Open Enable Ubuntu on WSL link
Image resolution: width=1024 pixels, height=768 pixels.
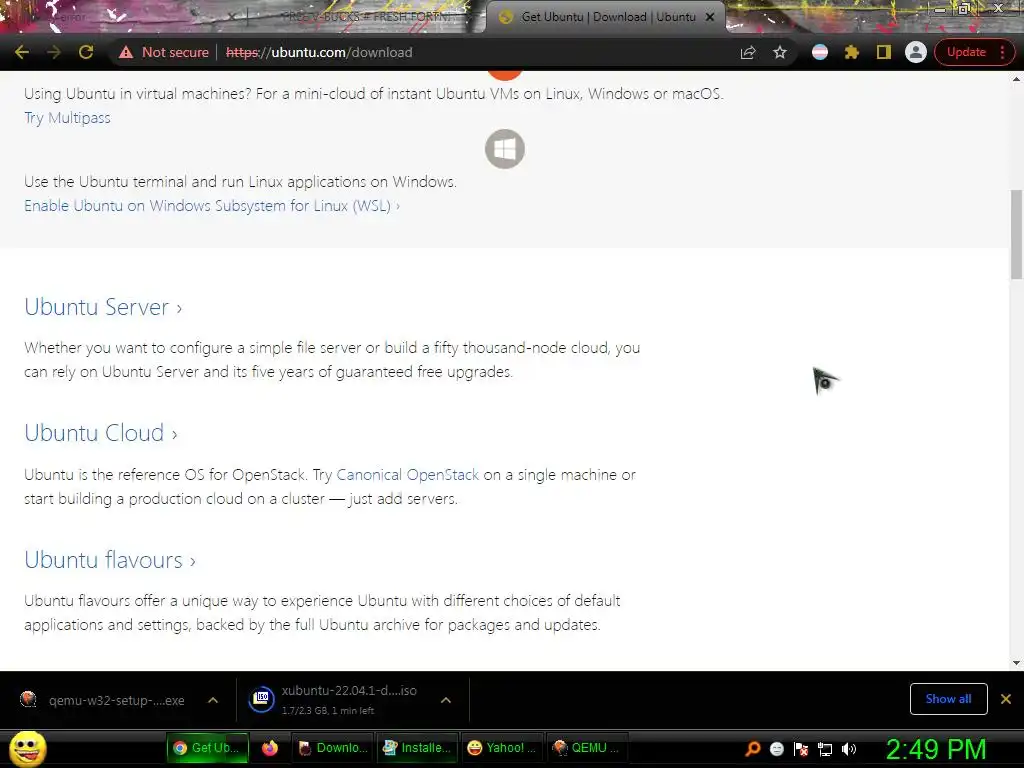tap(212, 206)
